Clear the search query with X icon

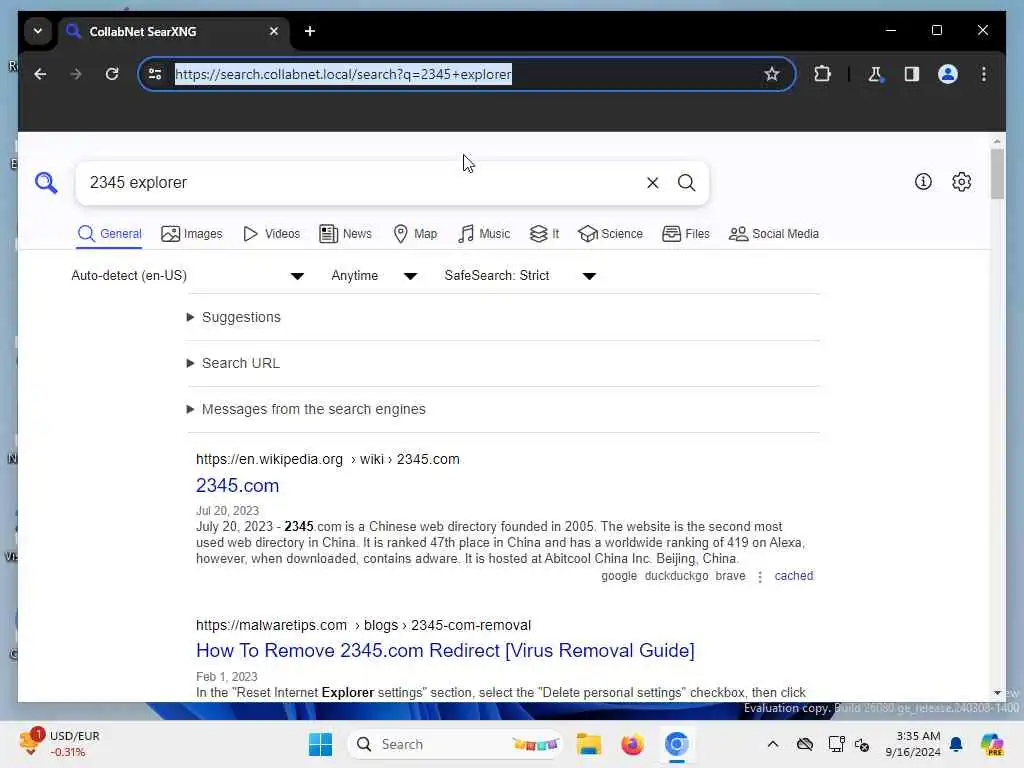point(652,183)
